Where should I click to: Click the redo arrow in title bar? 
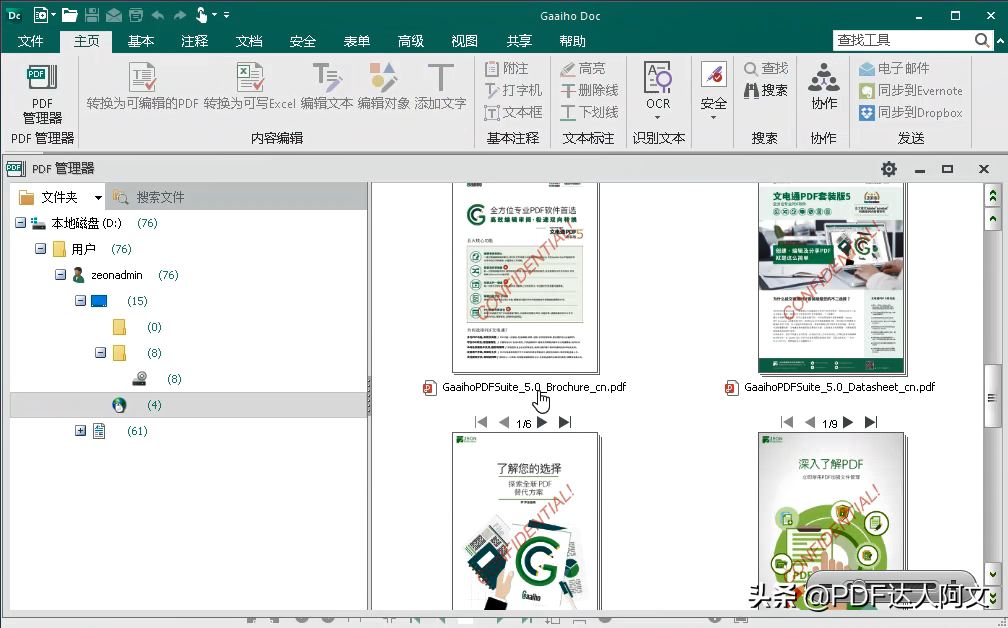point(179,15)
